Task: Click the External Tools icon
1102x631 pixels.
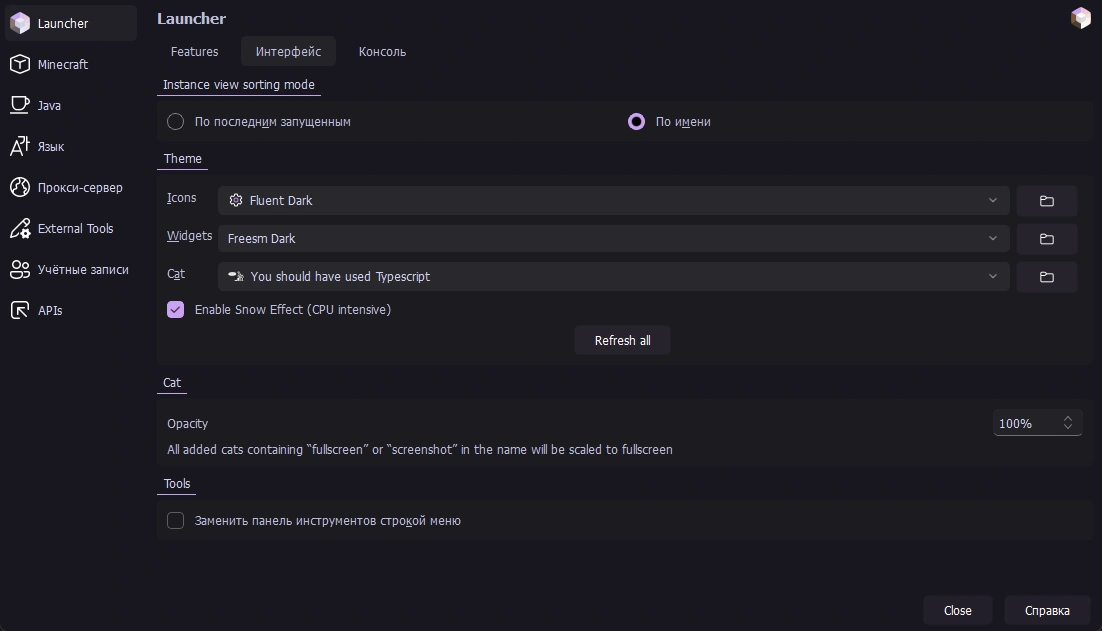Action: (x=19, y=228)
